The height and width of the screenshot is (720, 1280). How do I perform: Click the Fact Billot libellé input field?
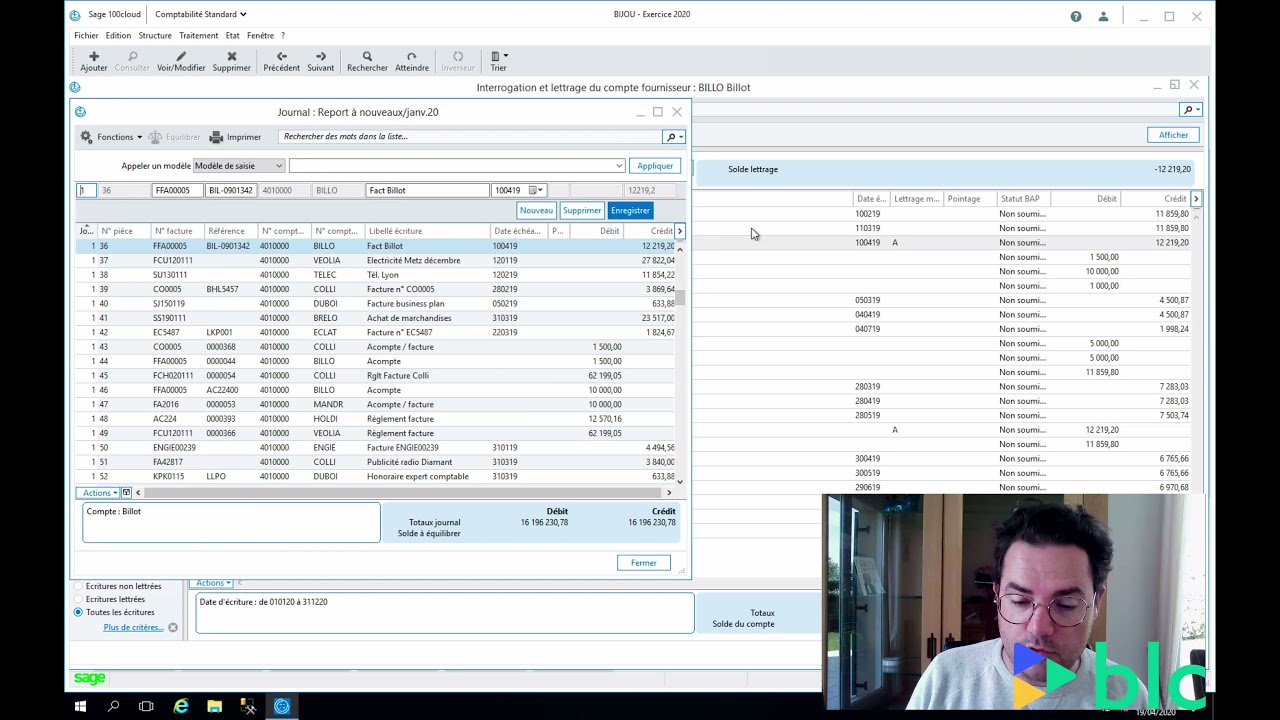point(427,190)
